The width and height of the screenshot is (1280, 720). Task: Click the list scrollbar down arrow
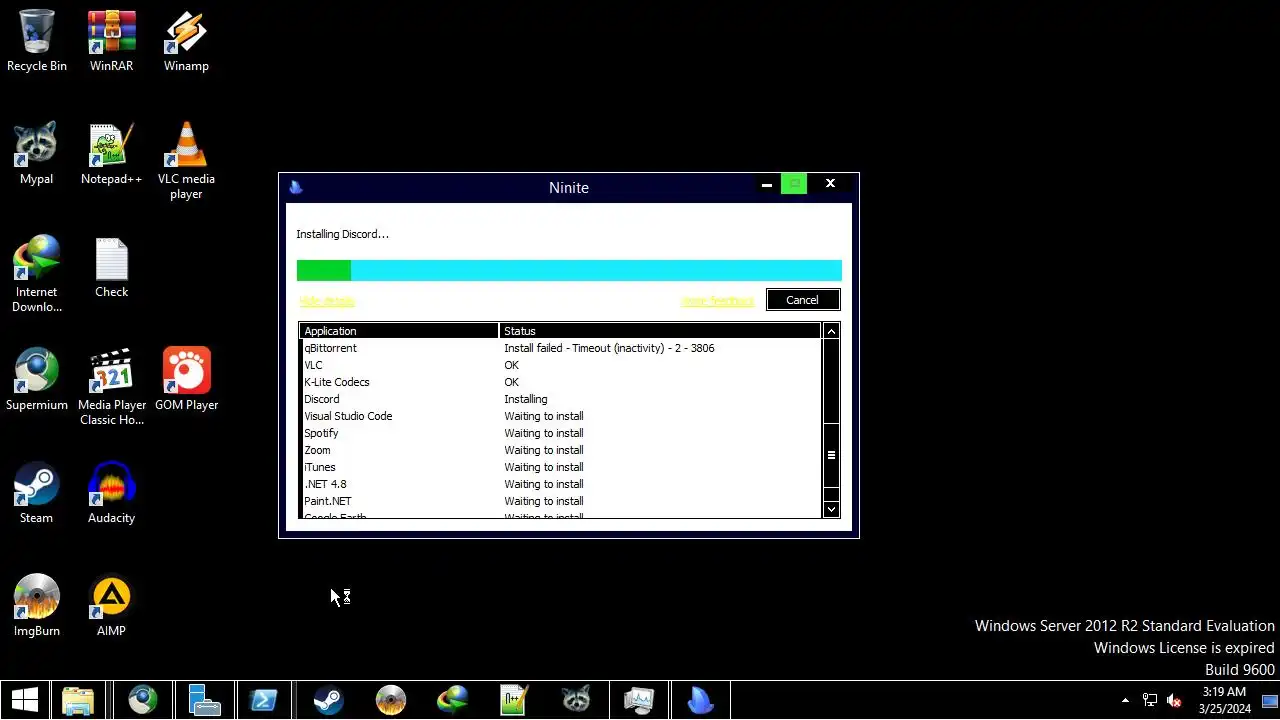(x=831, y=509)
